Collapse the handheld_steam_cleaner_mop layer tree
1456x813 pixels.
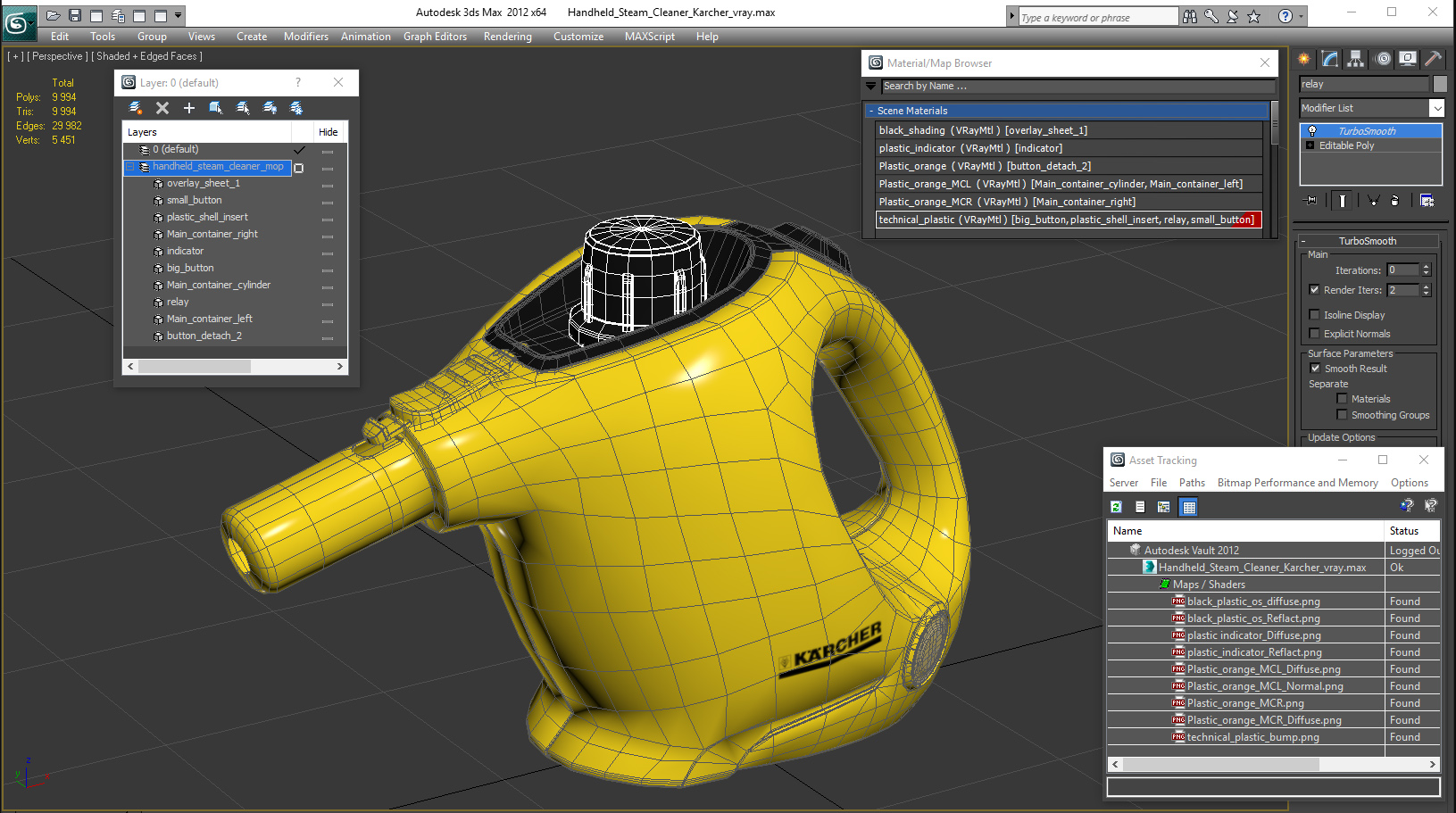(130, 167)
